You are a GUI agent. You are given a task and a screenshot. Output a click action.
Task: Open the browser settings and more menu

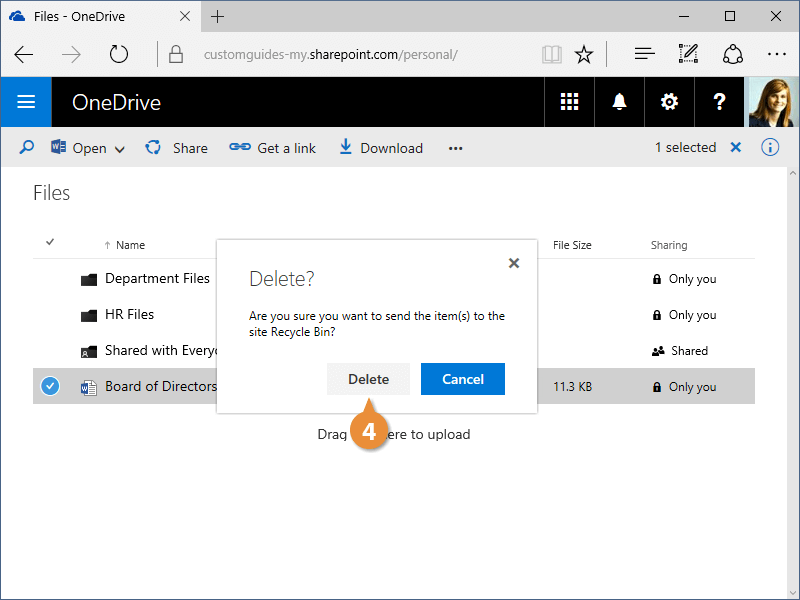click(x=776, y=54)
